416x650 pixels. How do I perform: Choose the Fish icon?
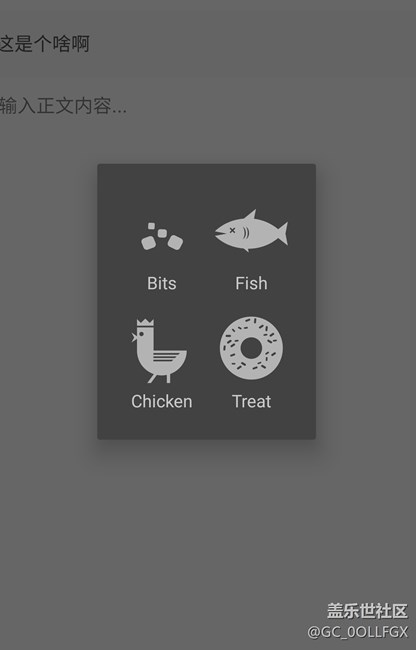(251, 230)
